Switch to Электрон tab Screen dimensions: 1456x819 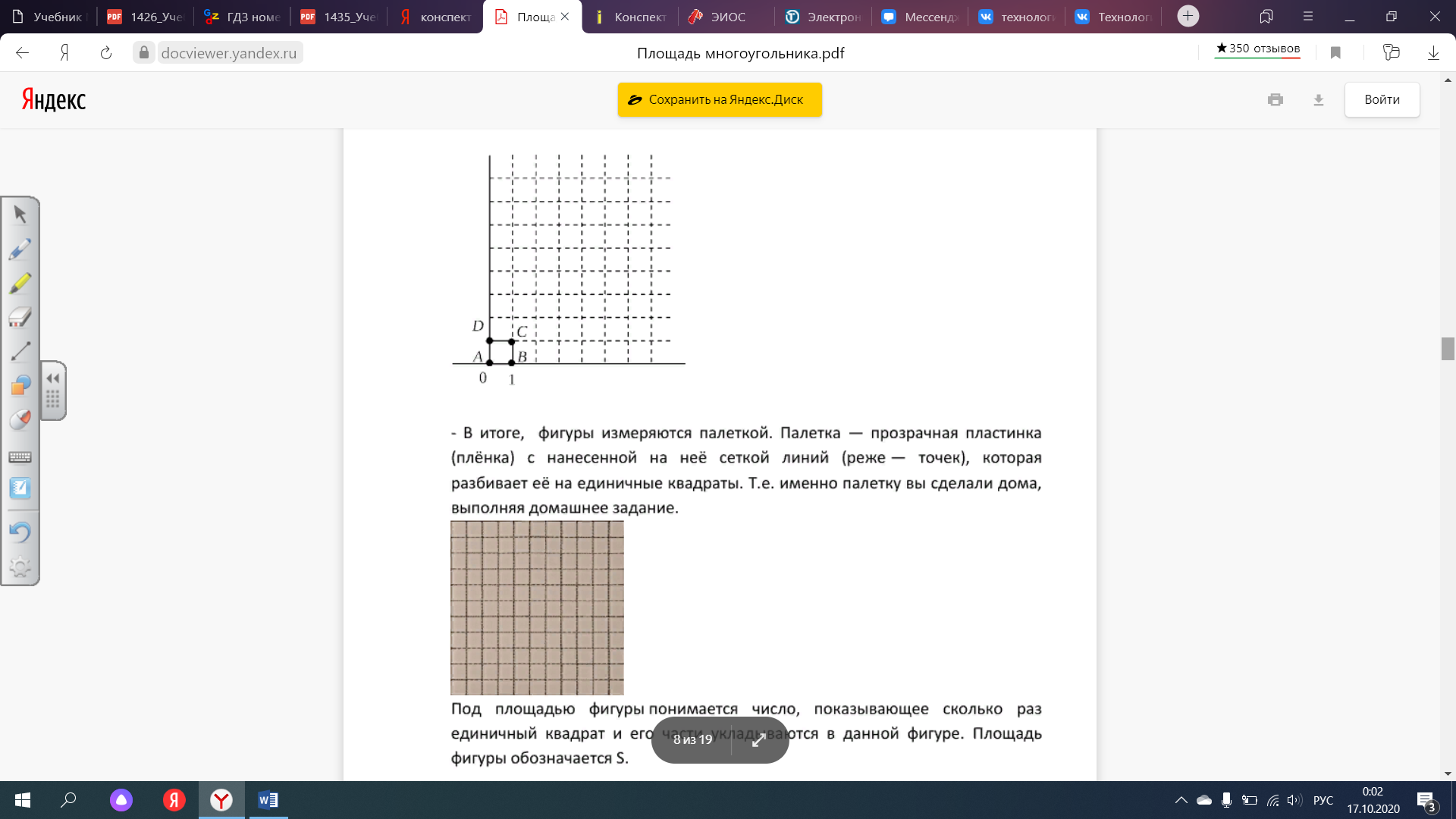[x=823, y=17]
